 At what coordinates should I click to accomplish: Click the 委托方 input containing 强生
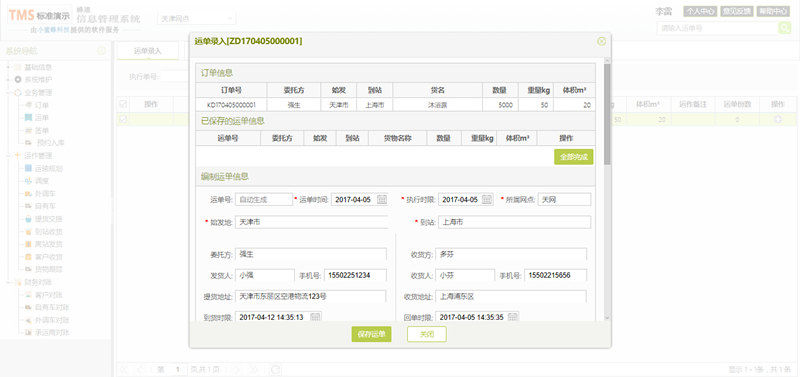click(311, 254)
